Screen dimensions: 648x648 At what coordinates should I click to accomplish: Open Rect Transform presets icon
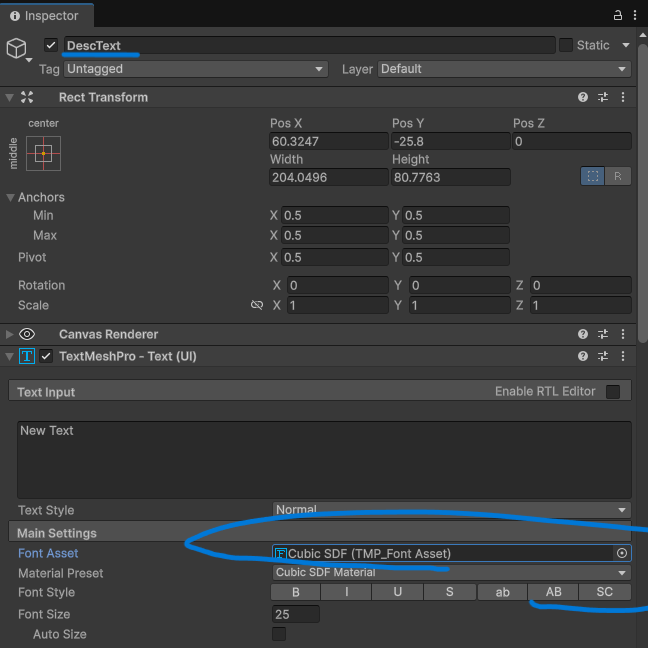click(603, 97)
